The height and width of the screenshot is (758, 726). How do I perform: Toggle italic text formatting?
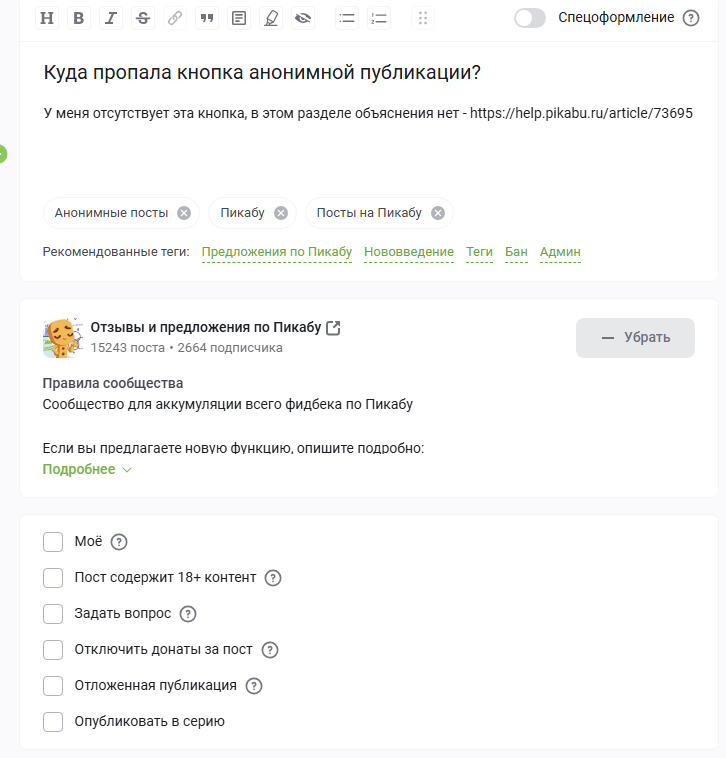[111, 18]
